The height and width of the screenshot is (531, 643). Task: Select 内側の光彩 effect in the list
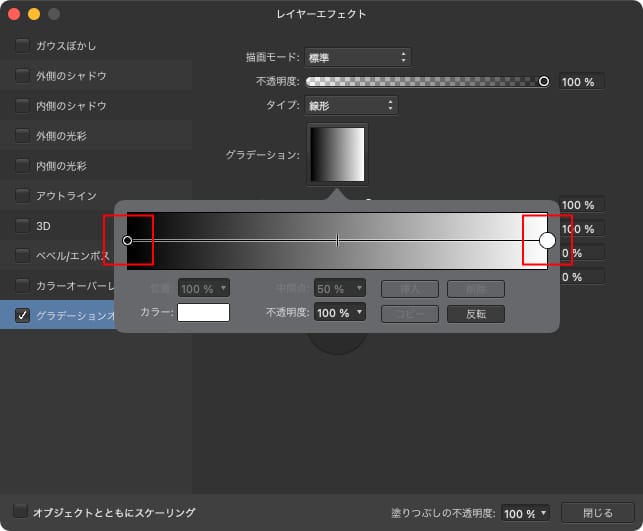click(x=62, y=166)
